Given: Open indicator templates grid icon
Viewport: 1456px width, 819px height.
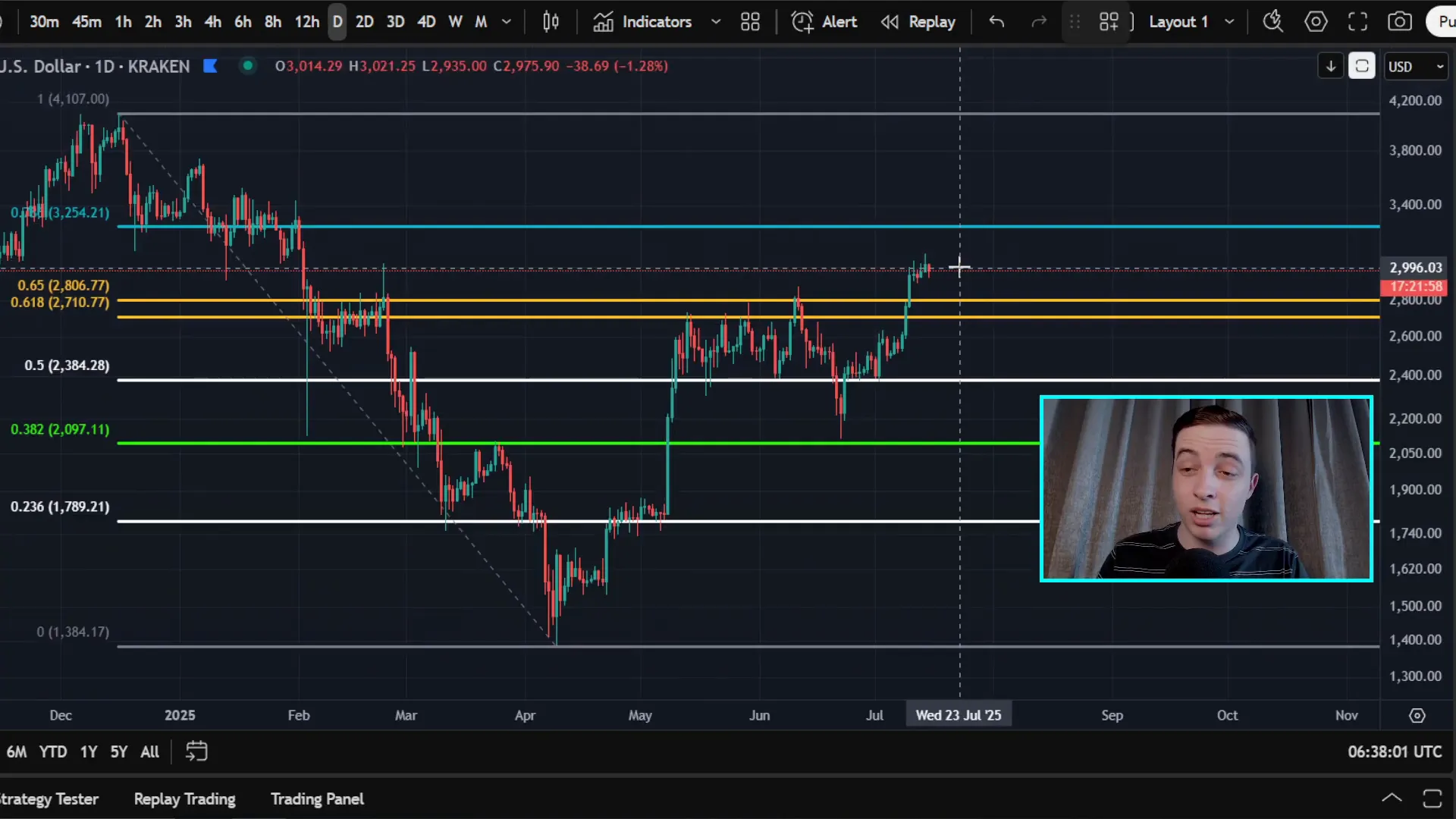Looking at the screenshot, I should (x=750, y=21).
